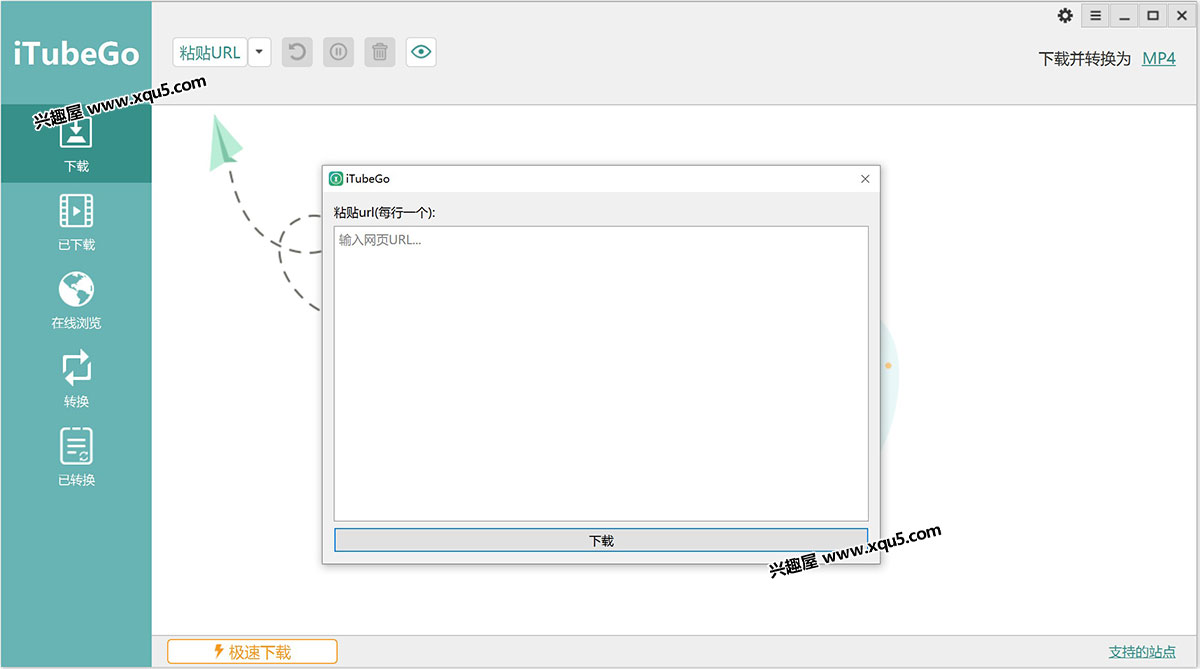Image resolution: width=1200 pixels, height=669 pixels.
Task: Open the 已下载 downloaded list
Action: click(x=76, y=222)
